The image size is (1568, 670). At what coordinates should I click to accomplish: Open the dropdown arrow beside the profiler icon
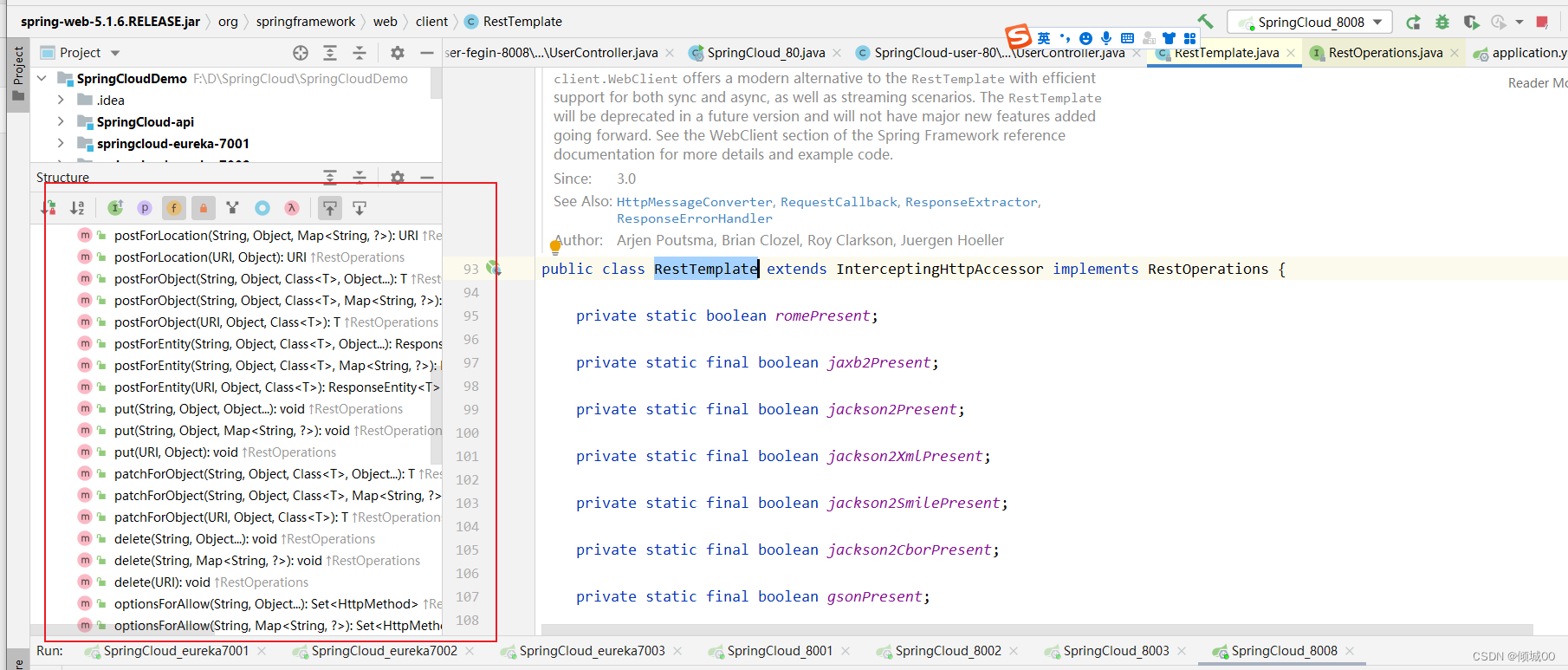click(x=1519, y=23)
